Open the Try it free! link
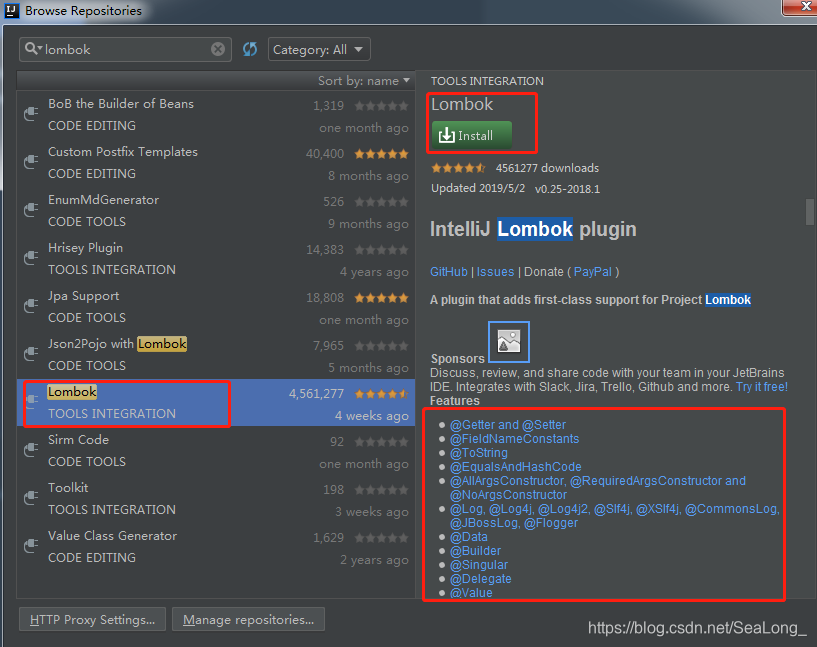The height and width of the screenshot is (647, 817). tap(762, 387)
